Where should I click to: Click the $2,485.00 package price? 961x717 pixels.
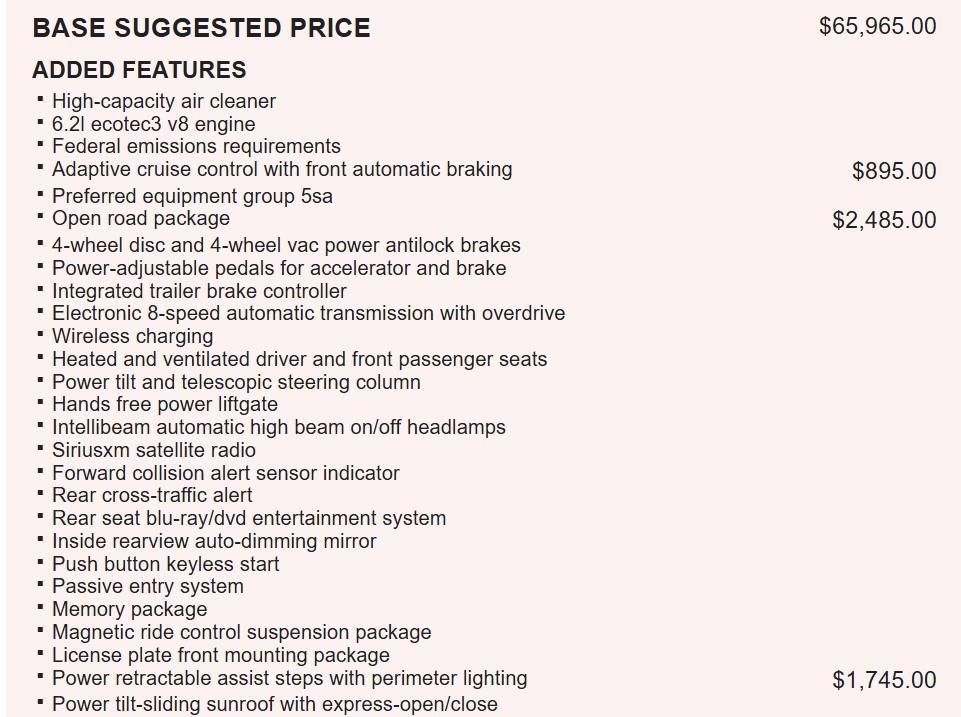tap(884, 220)
